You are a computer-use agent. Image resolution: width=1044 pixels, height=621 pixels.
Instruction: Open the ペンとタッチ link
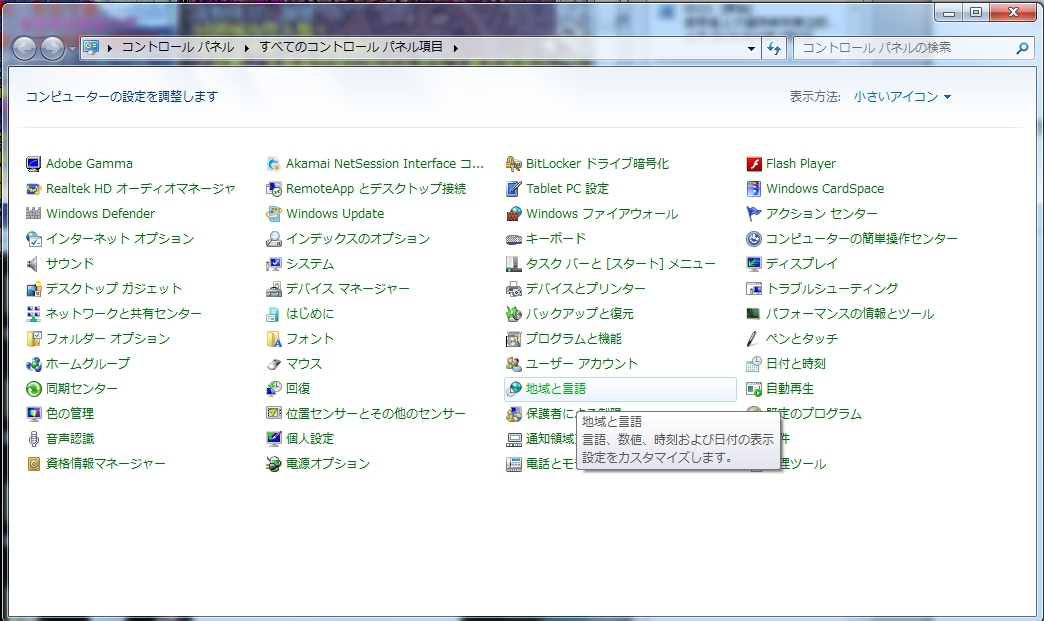(x=801, y=339)
